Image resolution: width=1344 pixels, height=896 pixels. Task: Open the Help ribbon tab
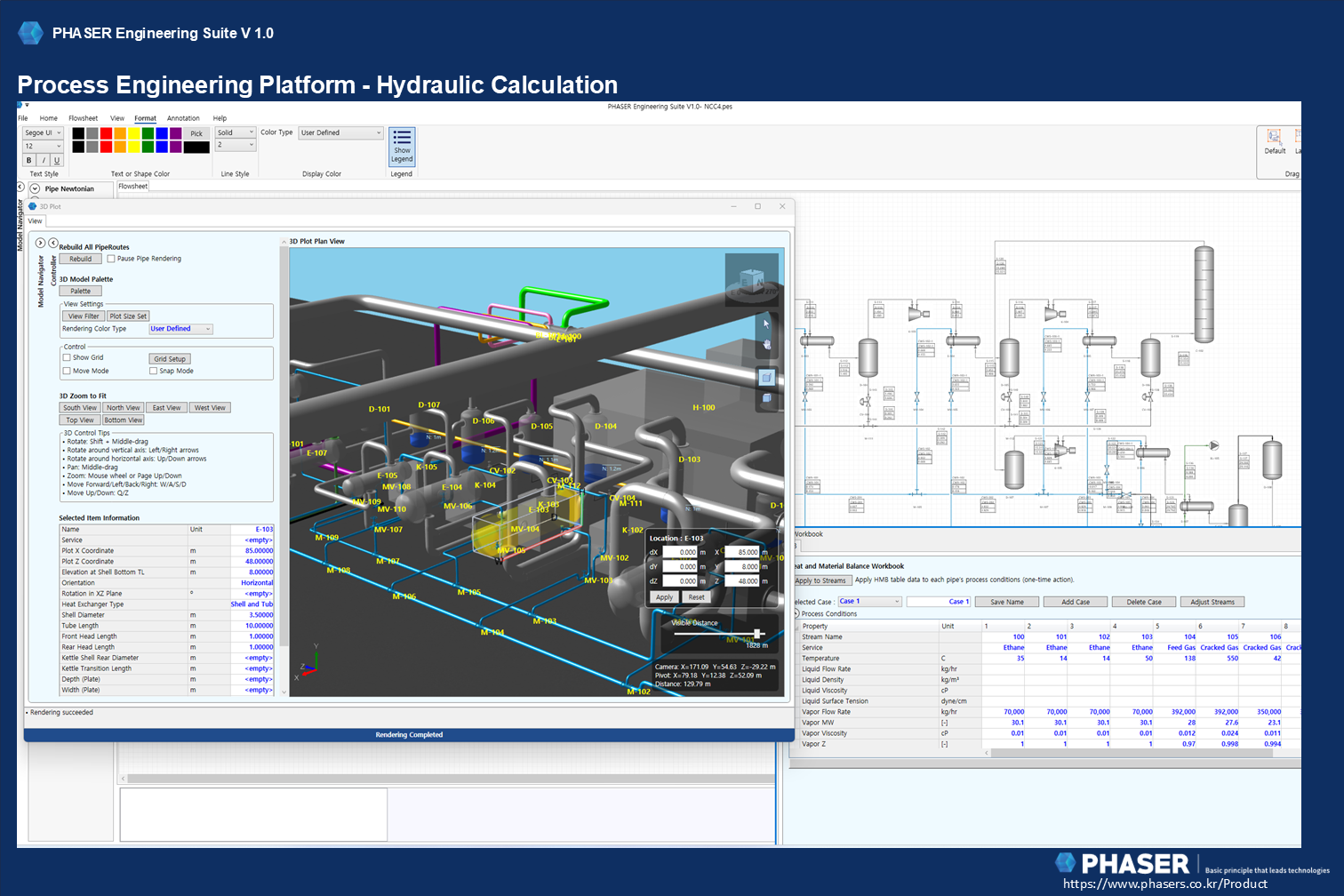click(220, 118)
